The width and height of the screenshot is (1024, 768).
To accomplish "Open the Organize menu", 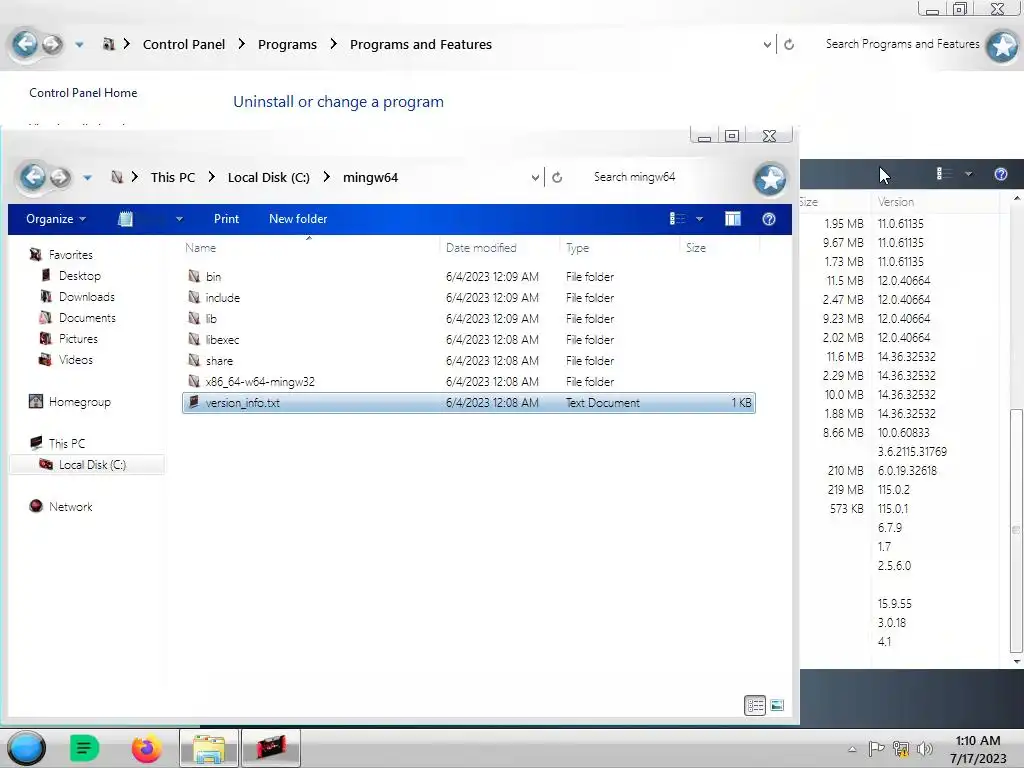I will coord(56,219).
